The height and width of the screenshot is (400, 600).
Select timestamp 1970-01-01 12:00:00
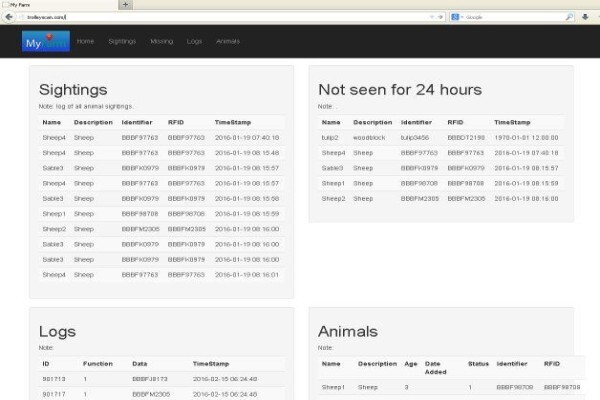(526, 137)
